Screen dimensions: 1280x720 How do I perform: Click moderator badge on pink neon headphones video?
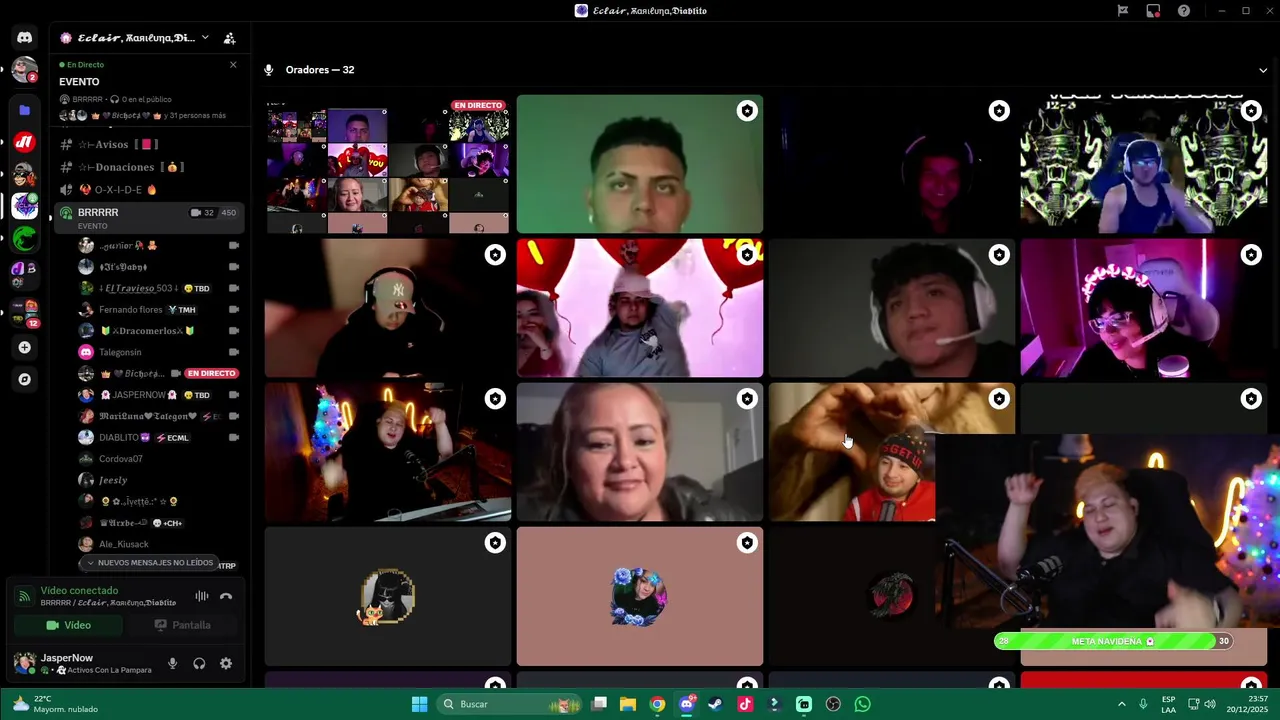point(1251,255)
